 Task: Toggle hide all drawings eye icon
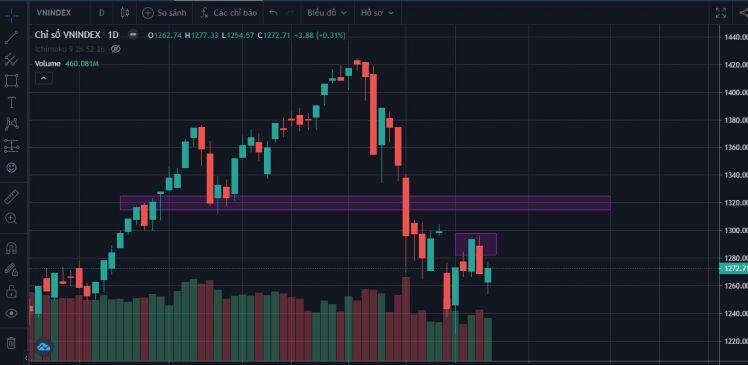[x=11, y=313]
